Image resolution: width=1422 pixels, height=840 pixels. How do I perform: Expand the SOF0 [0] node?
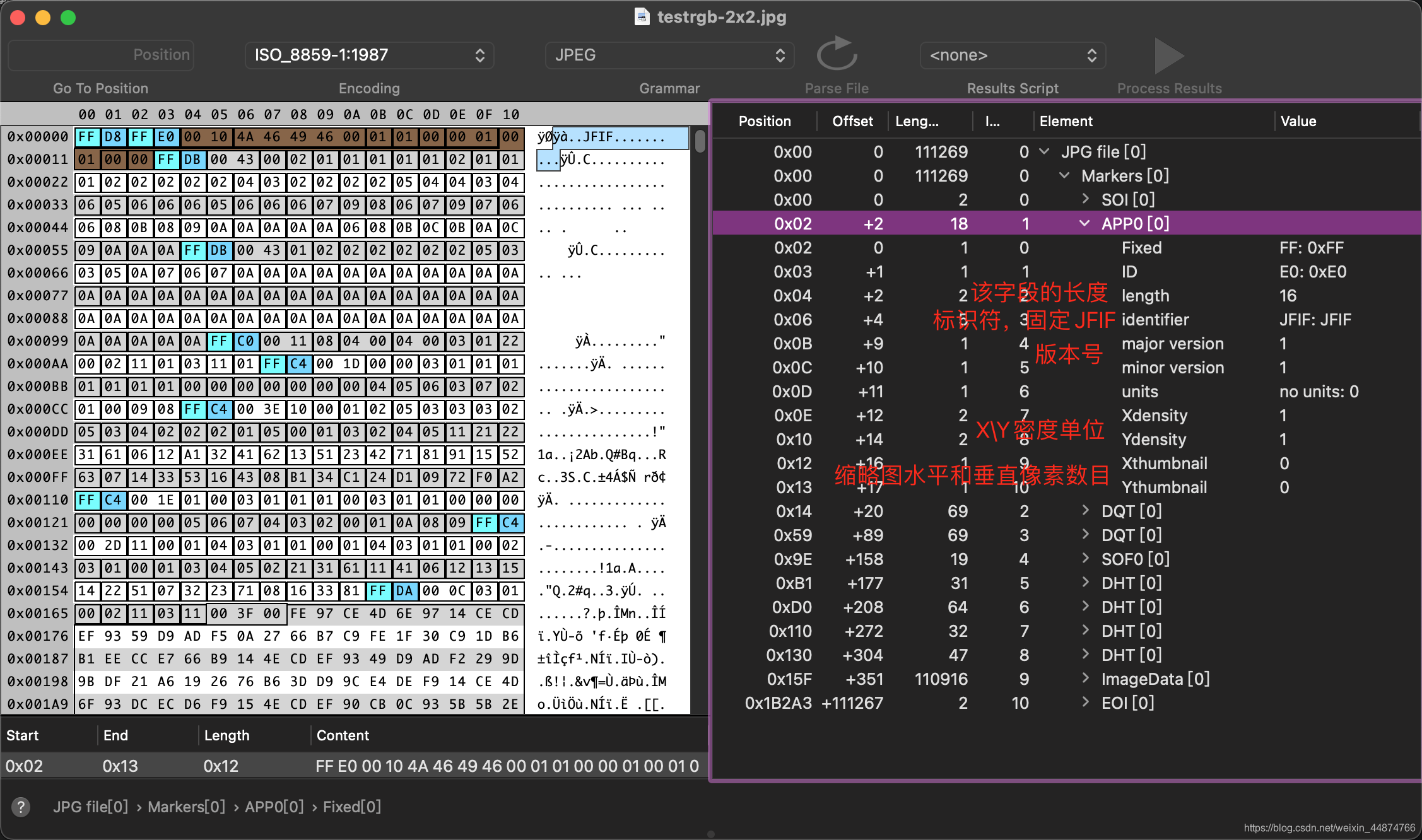click(x=1085, y=559)
